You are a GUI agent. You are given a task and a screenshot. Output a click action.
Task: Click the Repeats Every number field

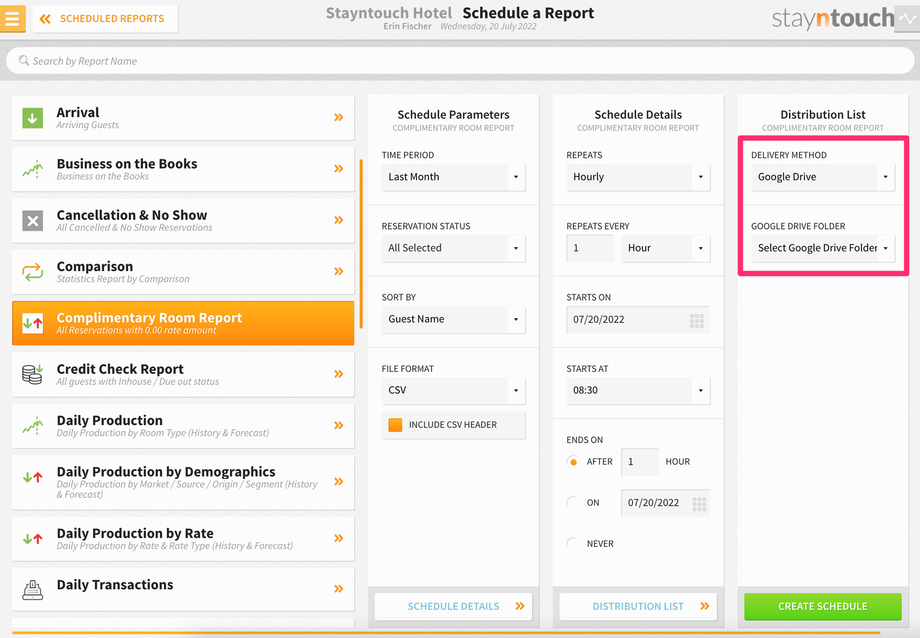[x=590, y=248]
